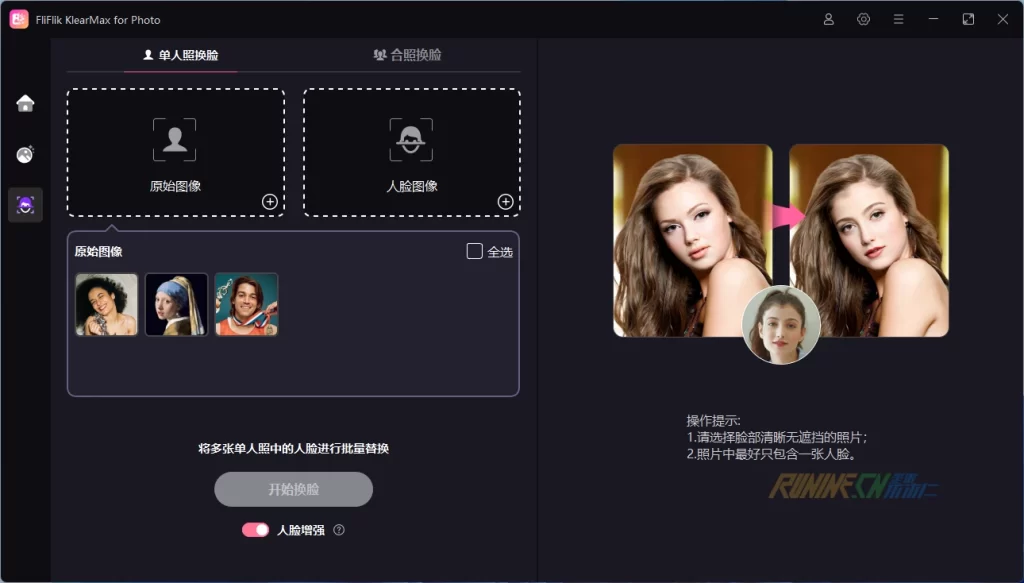The height and width of the screenshot is (583, 1024).
Task: Click the plus icon in 人脸图像 box
Action: point(505,202)
